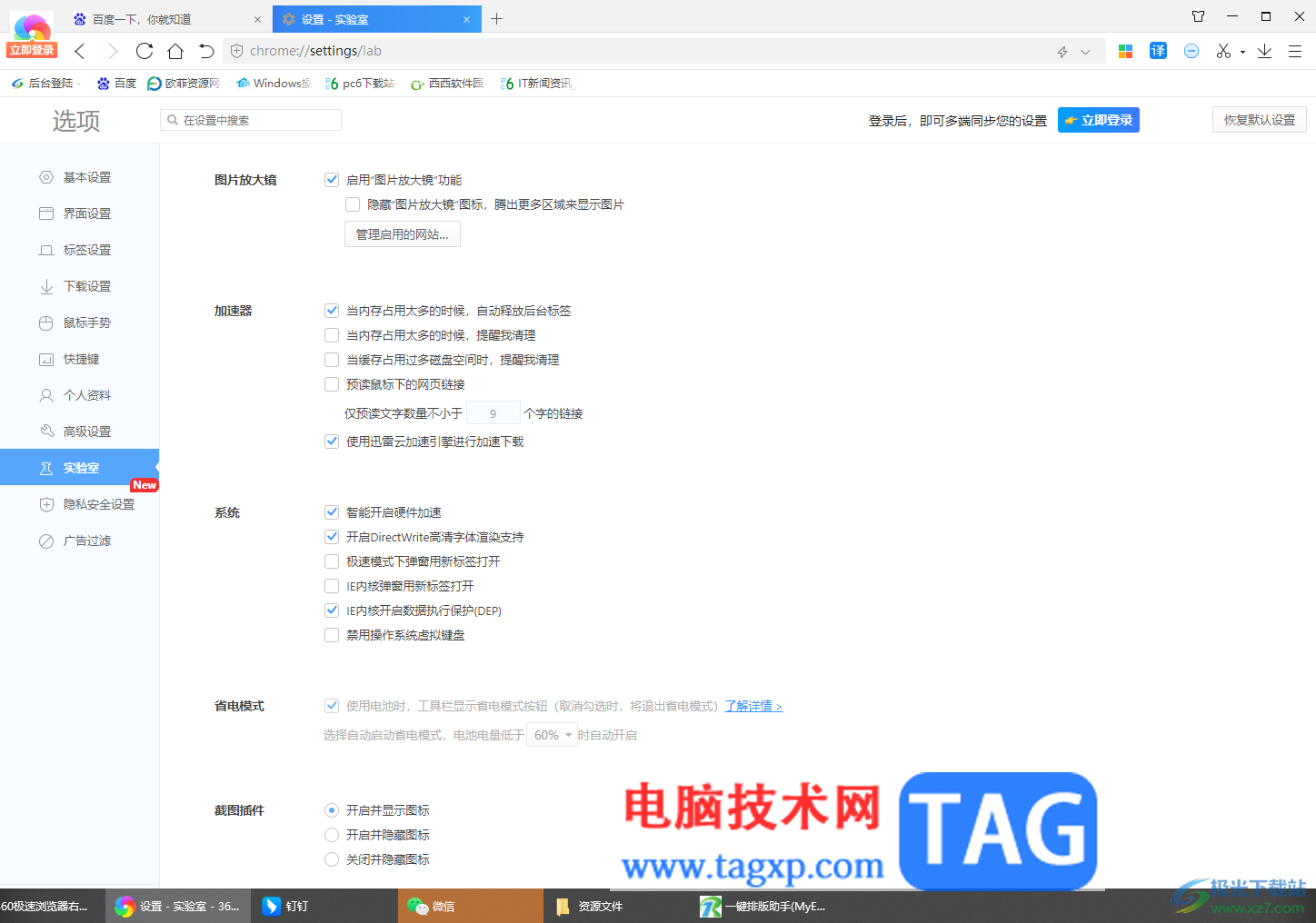Toggle 启用"图片放大镜"功能 checkbox
This screenshot has height=923, width=1316.
[x=332, y=180]
